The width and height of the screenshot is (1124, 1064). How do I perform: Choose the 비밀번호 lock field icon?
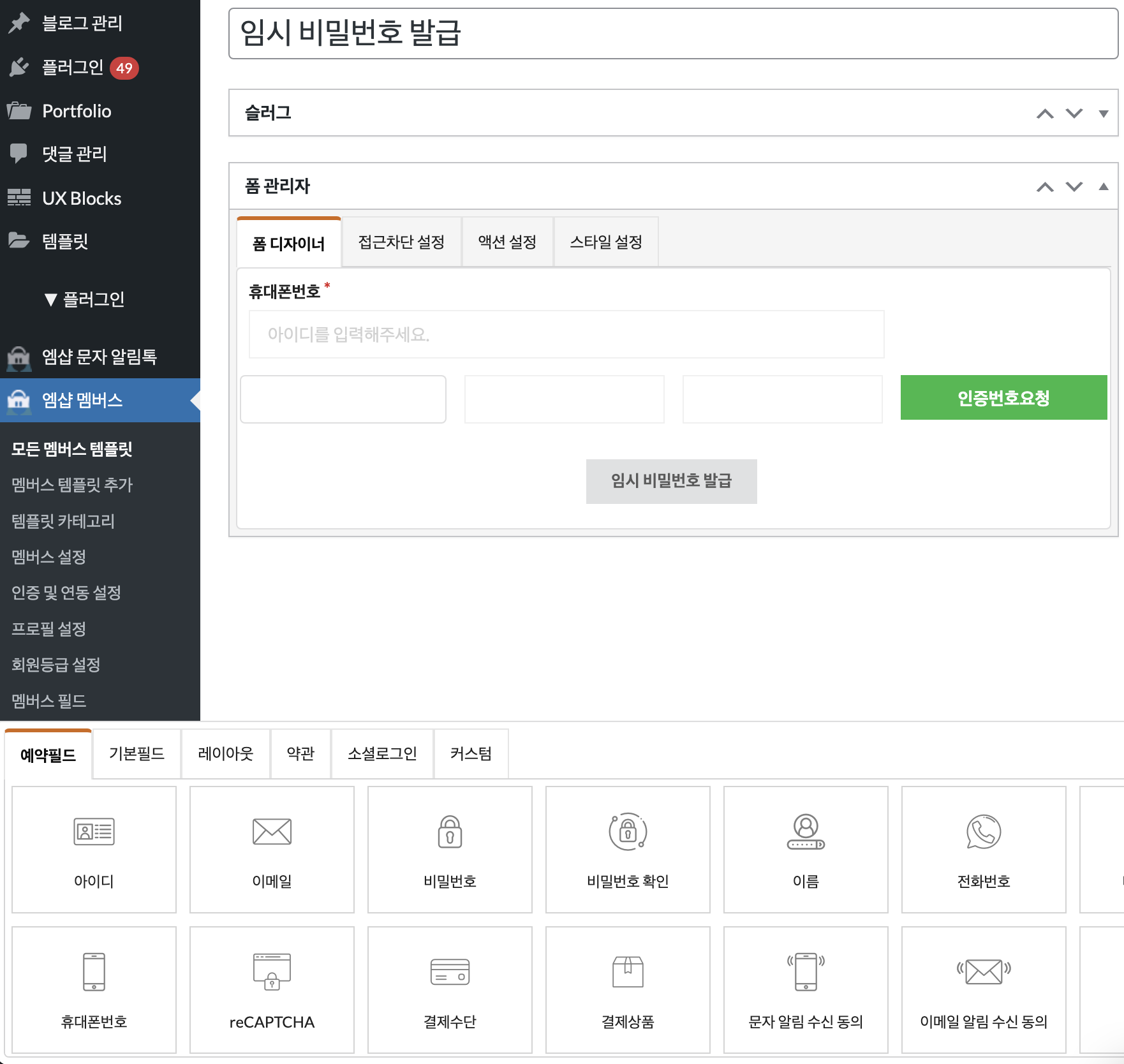(450, 832)
